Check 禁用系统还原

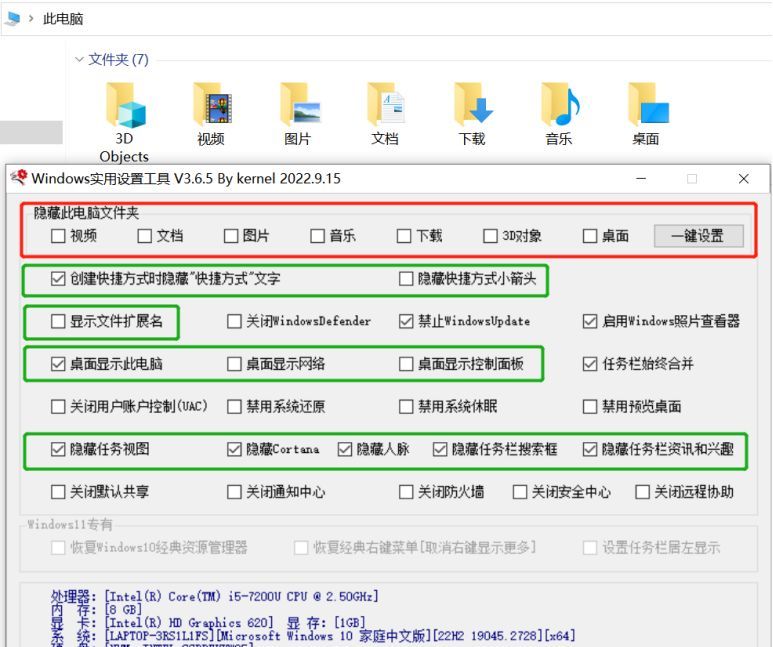[234, 407]
